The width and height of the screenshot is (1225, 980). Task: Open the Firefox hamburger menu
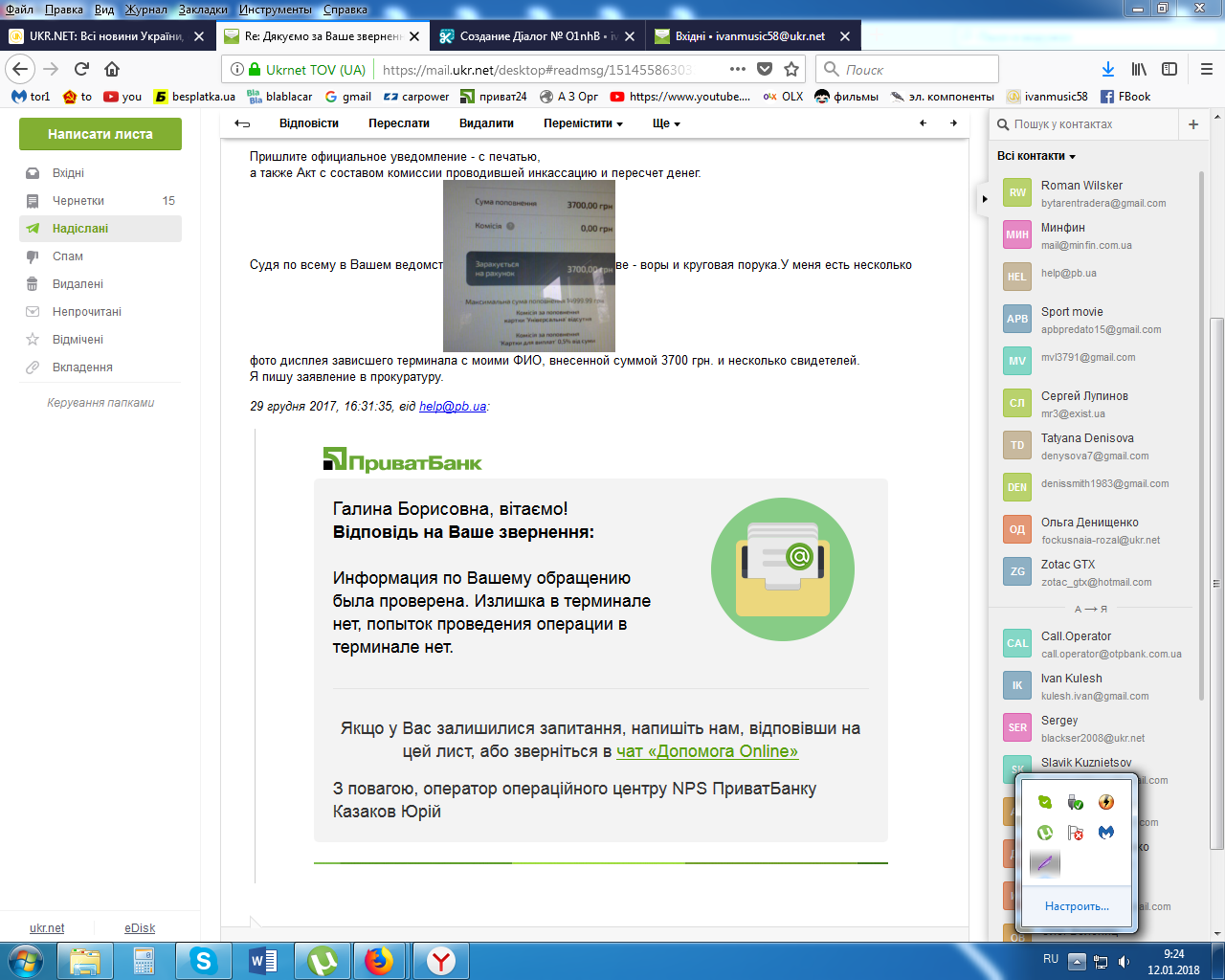1207,69
